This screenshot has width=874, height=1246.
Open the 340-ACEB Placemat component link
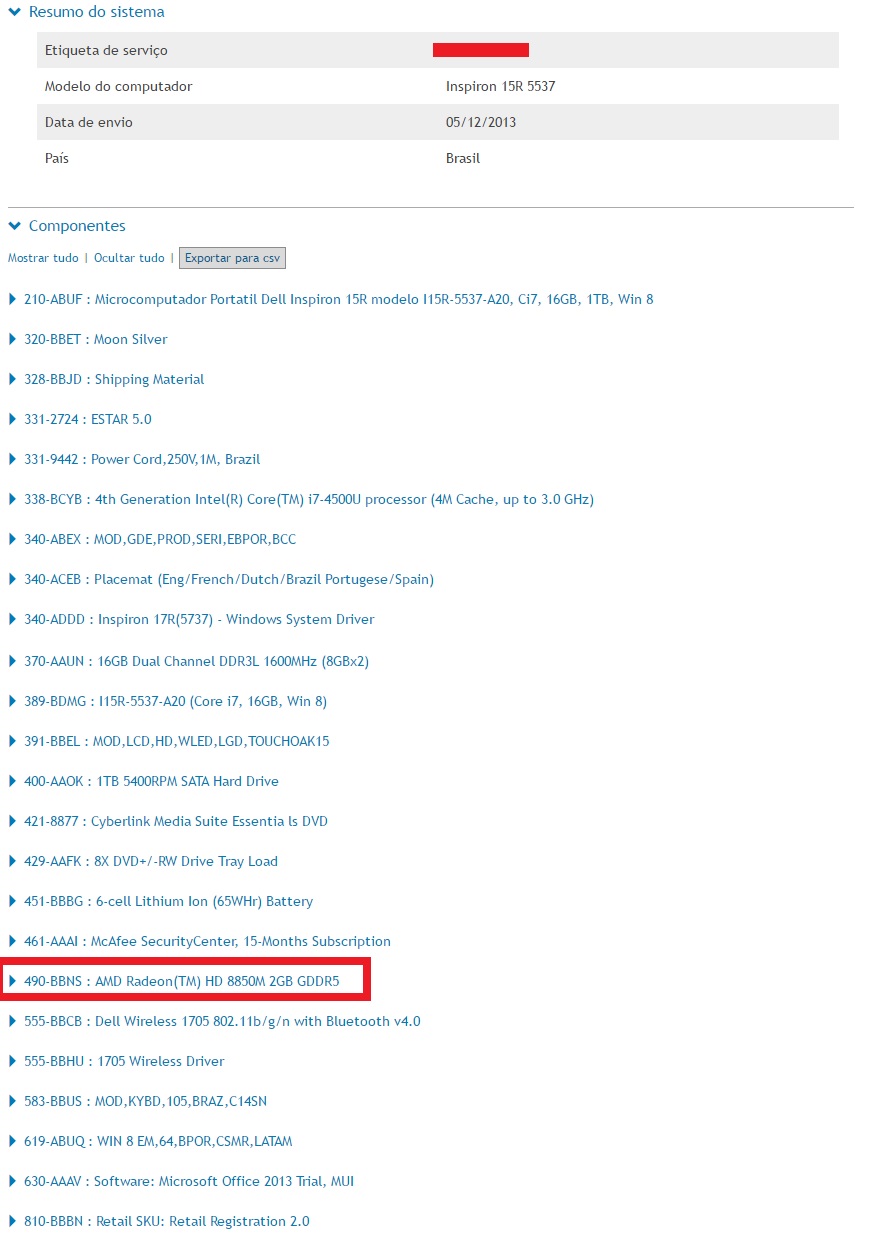click(x=229, y=579)
